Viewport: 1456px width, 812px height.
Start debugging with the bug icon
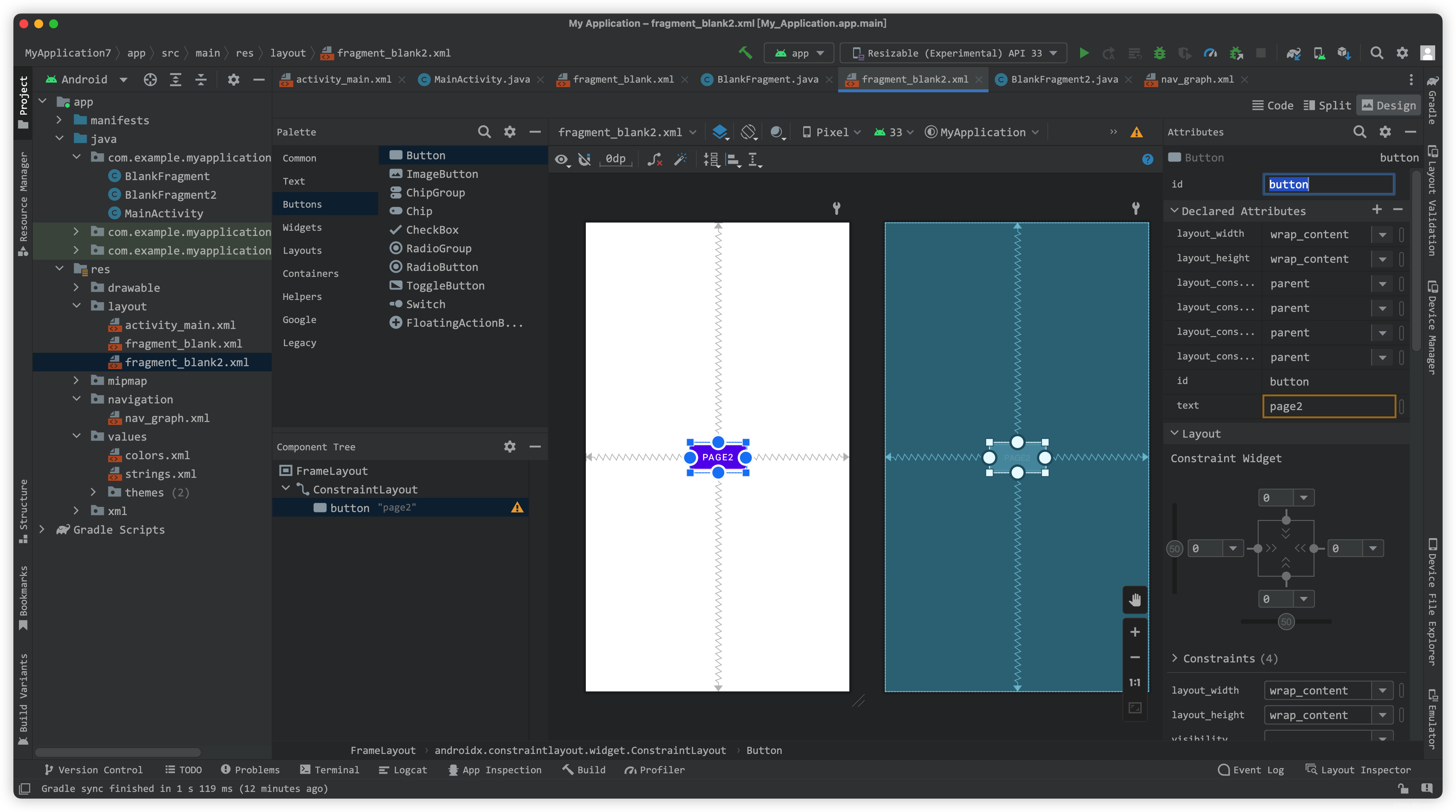click(x=1160, y=52)
